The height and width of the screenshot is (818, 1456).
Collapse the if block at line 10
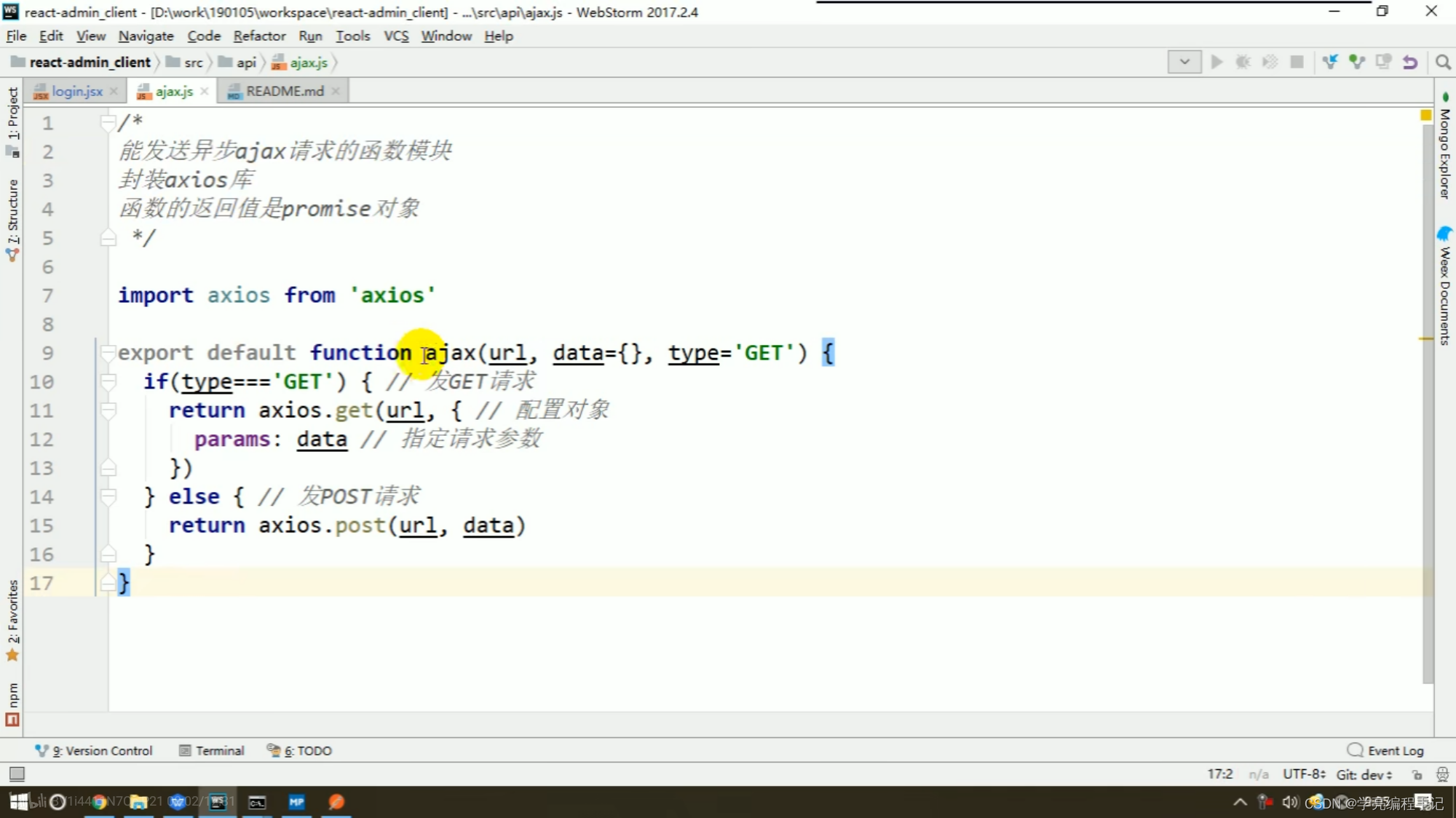(x=108, y=381)
